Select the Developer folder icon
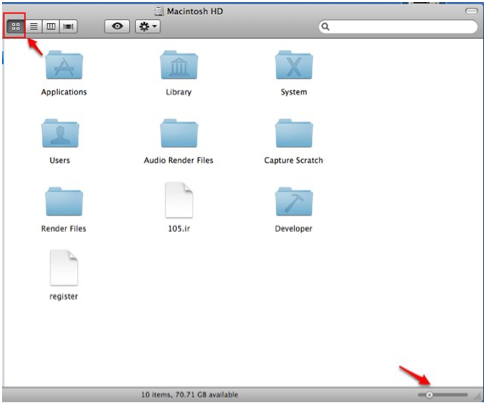 (294, 202)
